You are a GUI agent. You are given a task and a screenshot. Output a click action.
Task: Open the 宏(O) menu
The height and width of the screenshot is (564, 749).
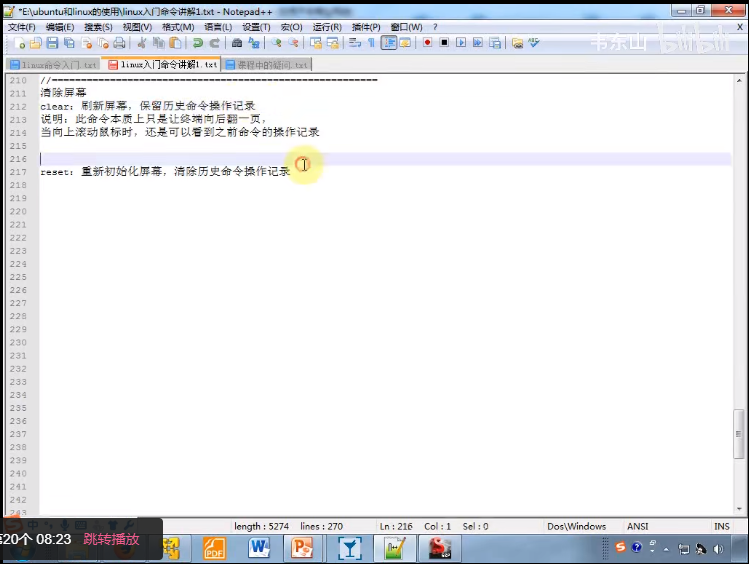291,27
